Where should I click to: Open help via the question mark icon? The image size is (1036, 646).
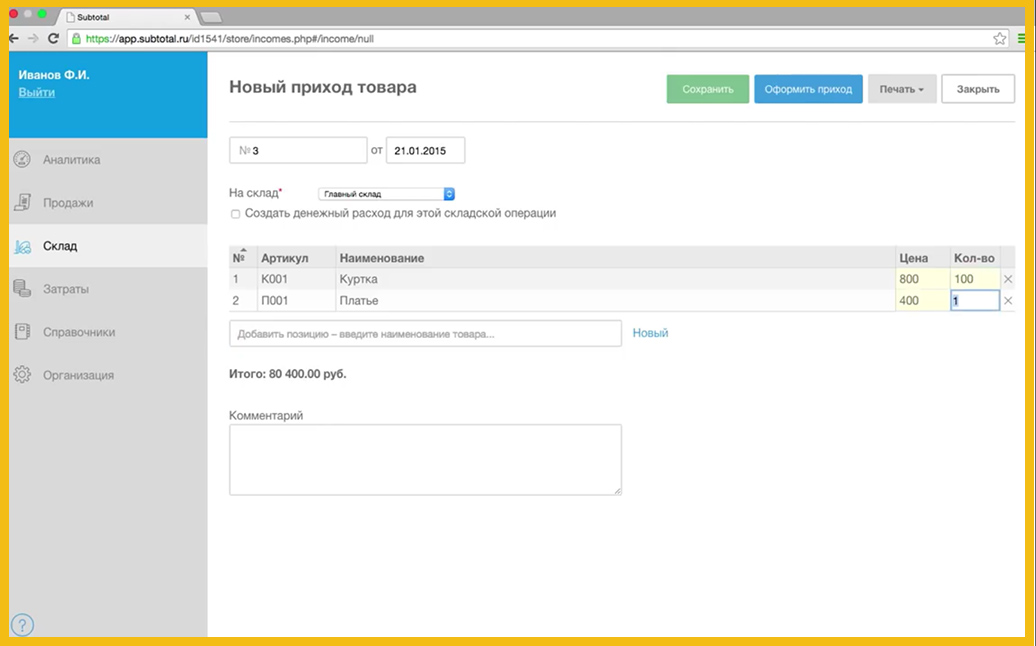tap(22, 626)
